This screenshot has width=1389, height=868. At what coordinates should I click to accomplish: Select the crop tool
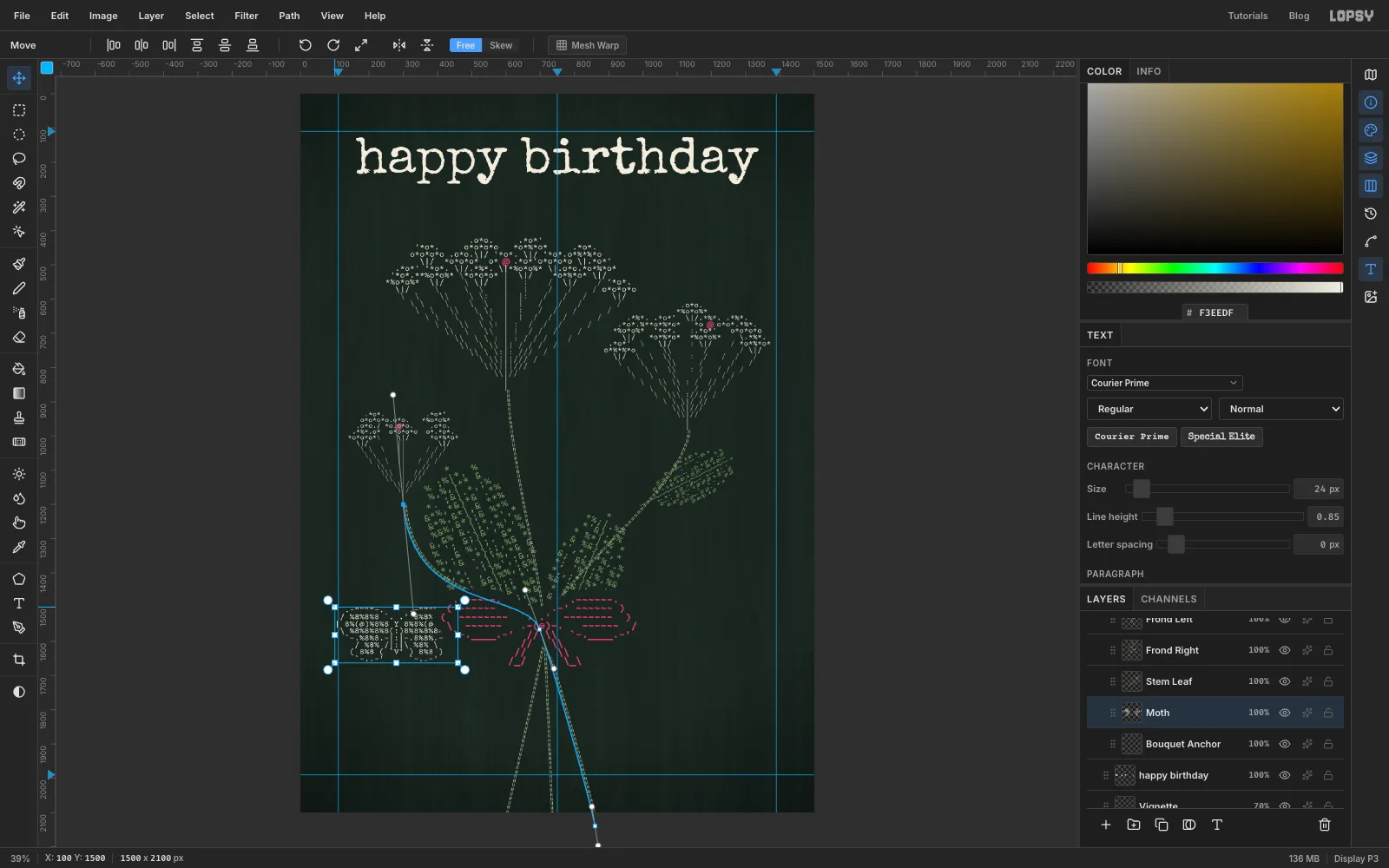[x=19, y=661]
